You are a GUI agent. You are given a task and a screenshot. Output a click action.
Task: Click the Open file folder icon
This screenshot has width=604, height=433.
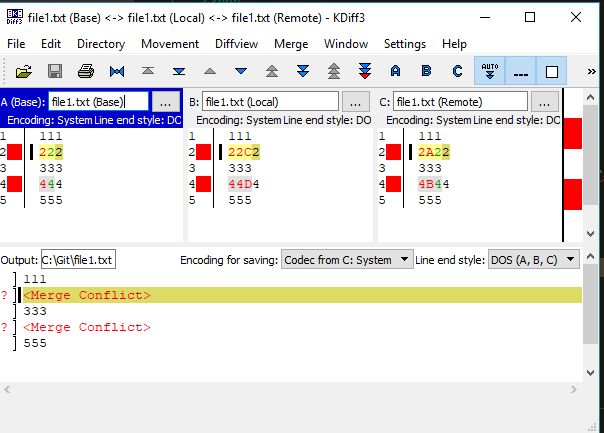point(23,71)
